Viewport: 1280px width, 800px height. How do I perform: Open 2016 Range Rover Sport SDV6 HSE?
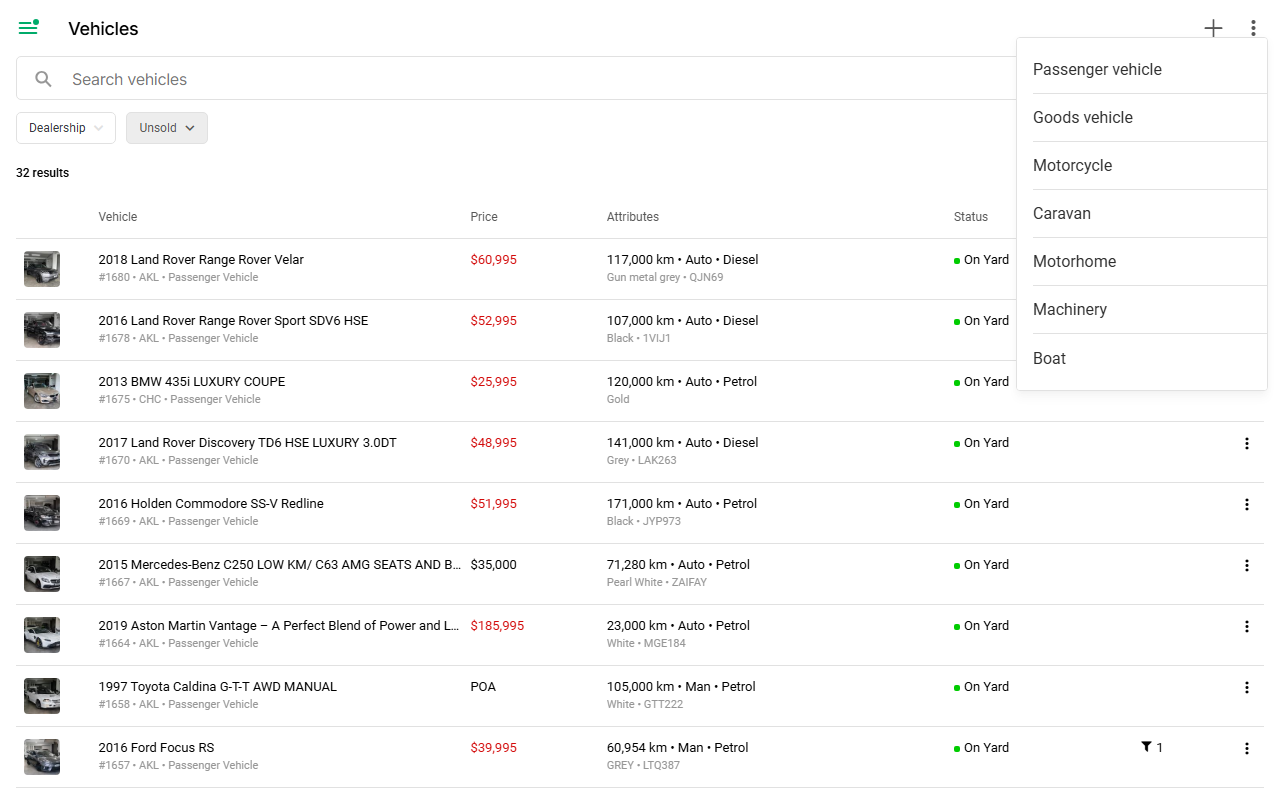coord(233,321)
